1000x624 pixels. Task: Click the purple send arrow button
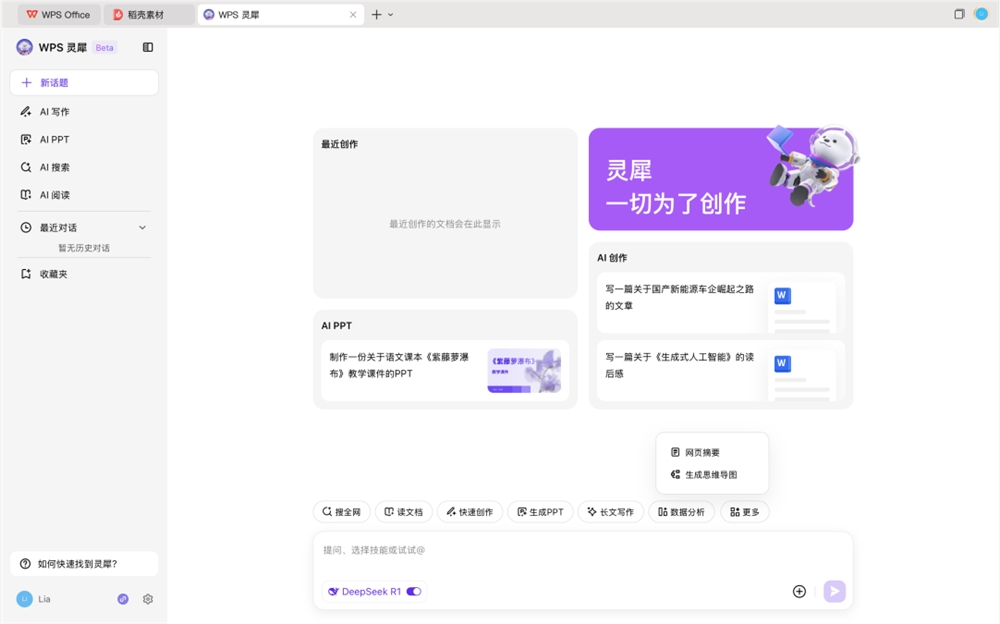point(834,591)
